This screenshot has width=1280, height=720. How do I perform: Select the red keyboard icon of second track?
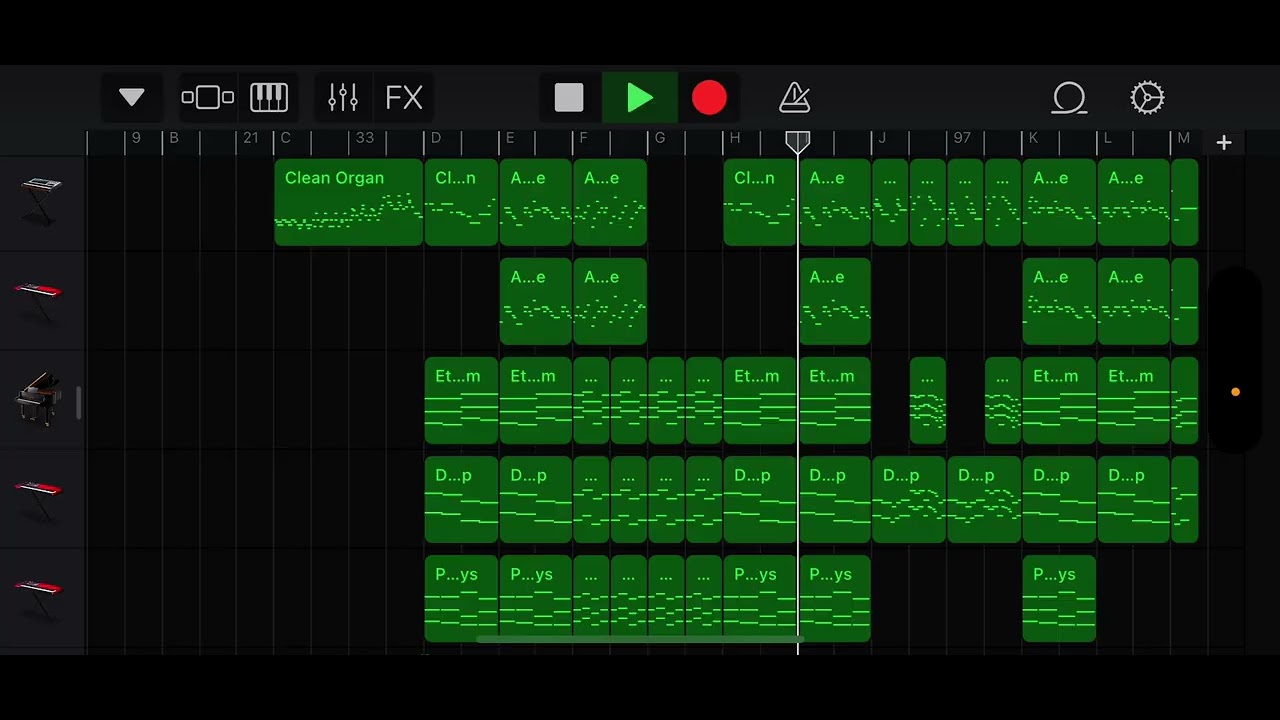40,300
